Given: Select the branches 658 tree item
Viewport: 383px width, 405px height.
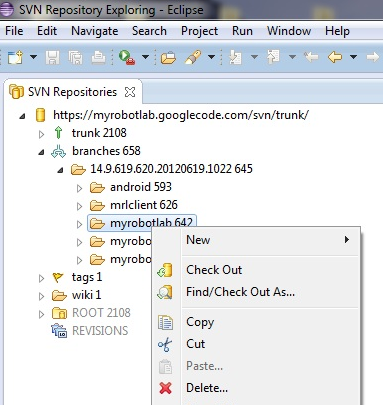Looking at the screenshot, I should point(106,151).
